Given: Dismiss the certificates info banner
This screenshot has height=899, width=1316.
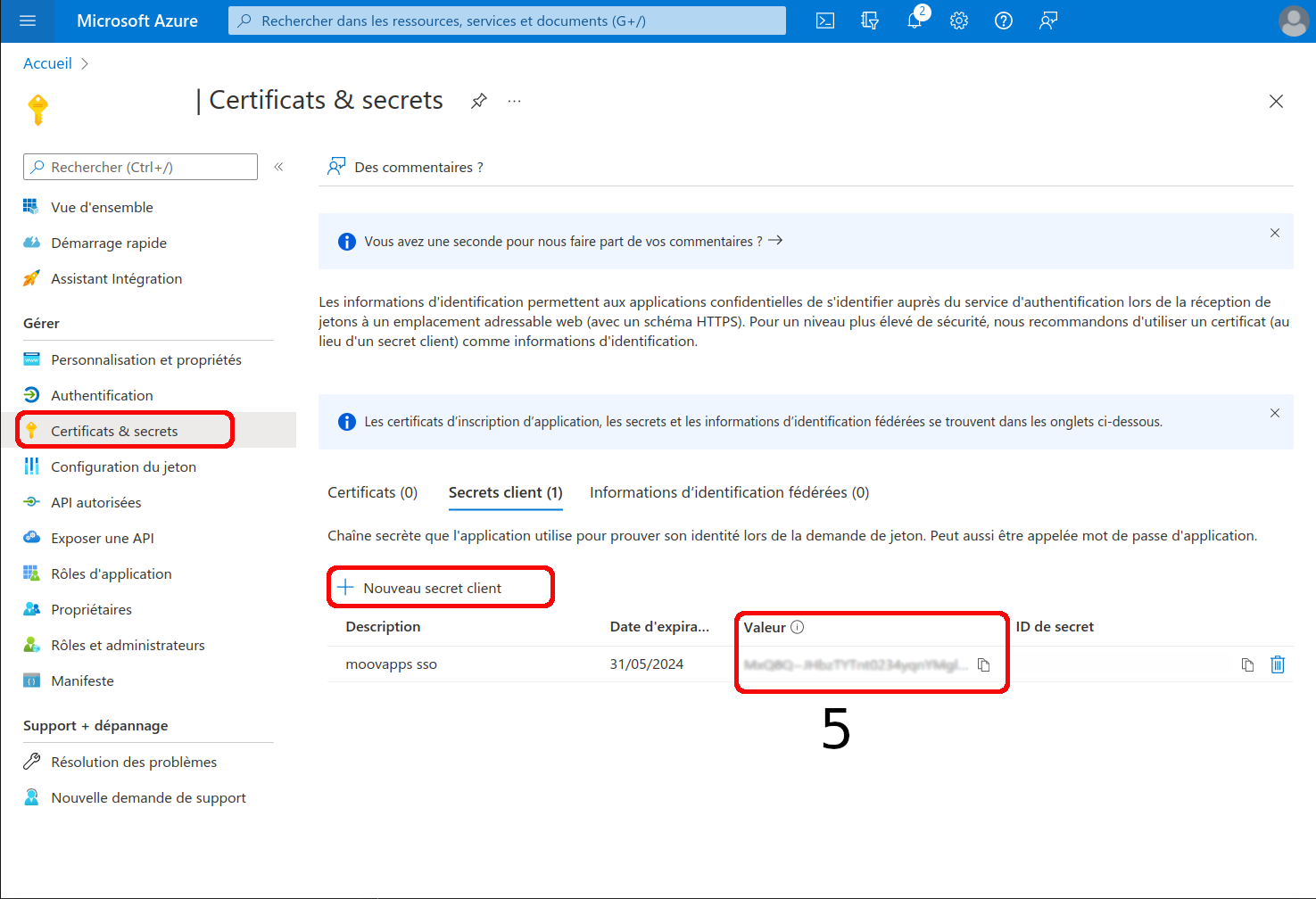Looking at the screenshot, I should [1275, 413].
